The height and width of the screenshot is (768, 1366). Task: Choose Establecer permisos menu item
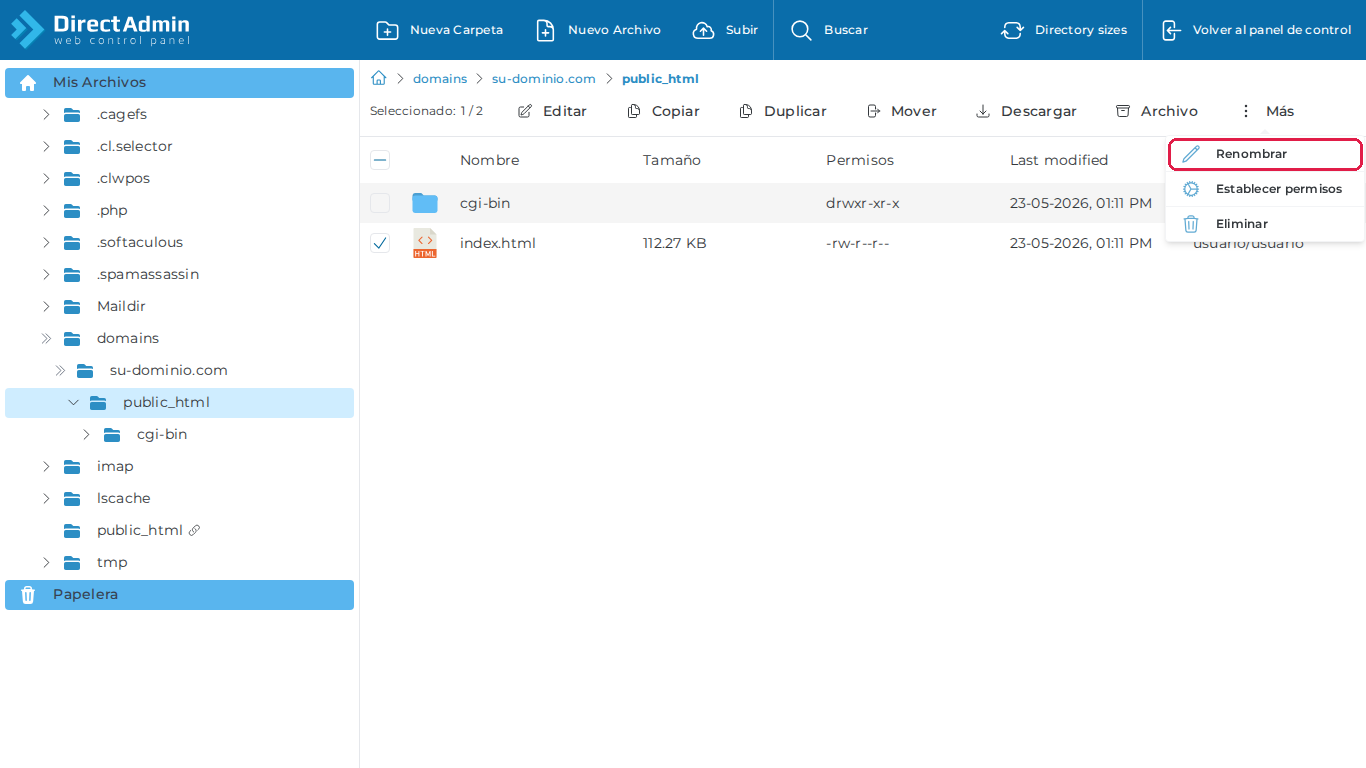click(1265, 189)
